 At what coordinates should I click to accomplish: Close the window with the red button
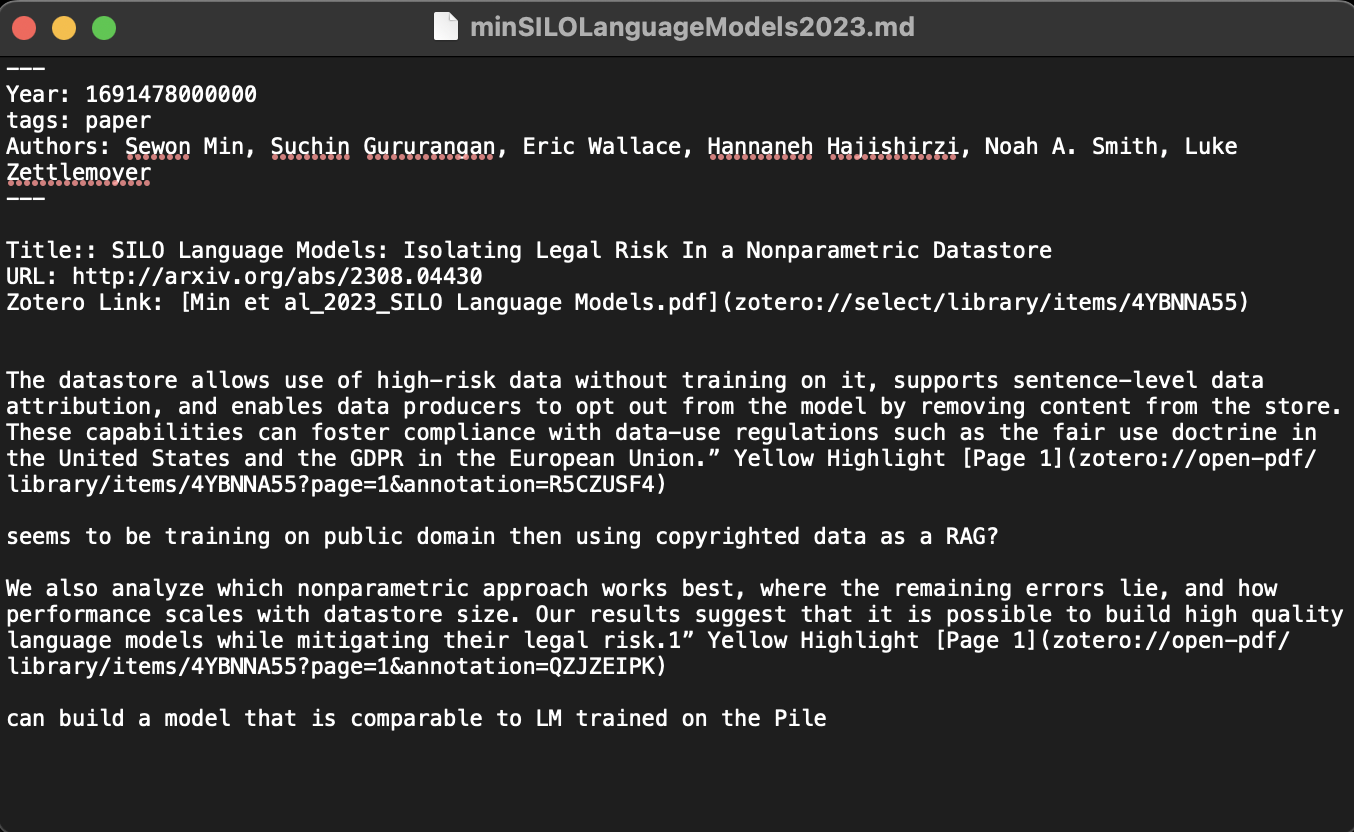(x=24, y=28)
